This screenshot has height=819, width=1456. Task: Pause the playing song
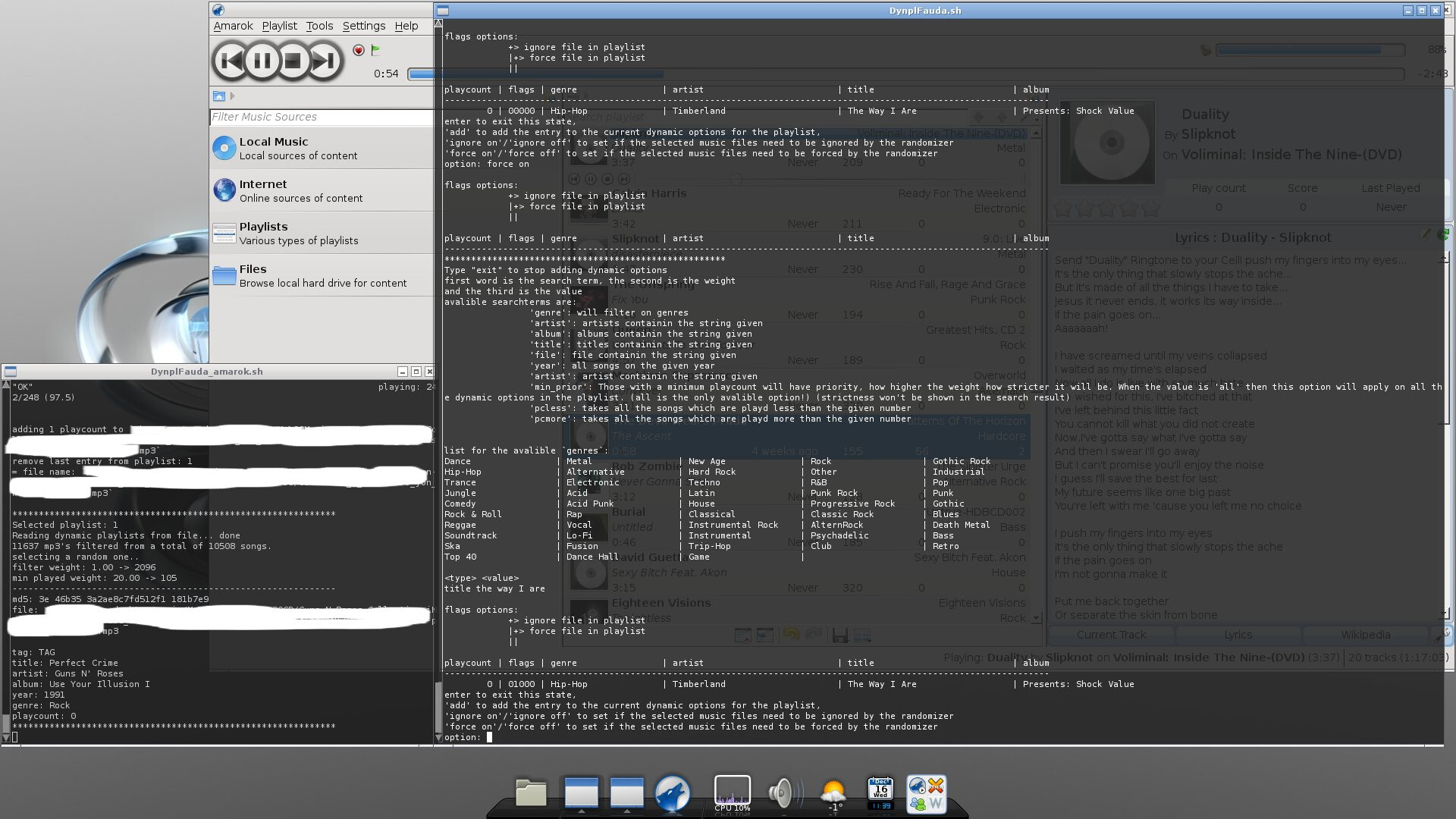[x=262, y=61]
